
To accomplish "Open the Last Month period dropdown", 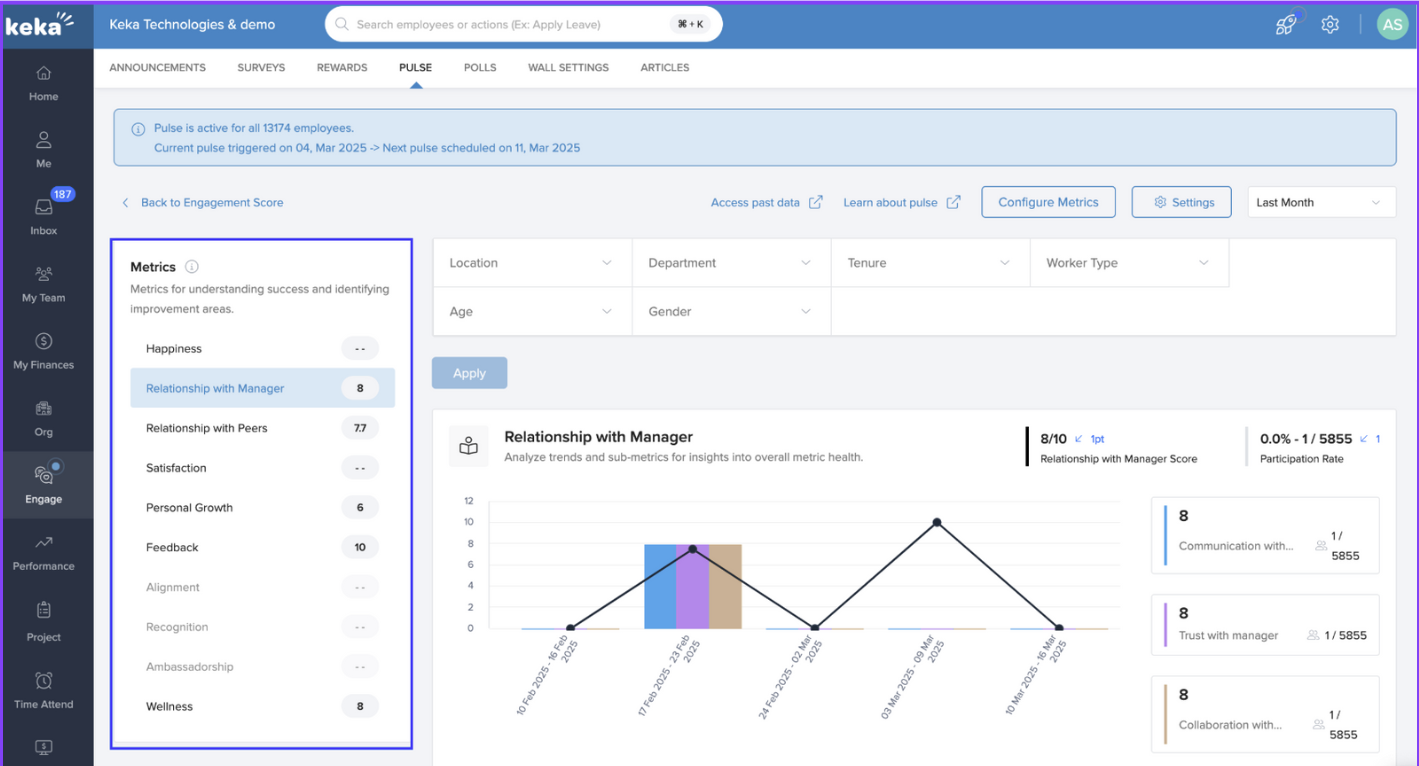I will click(x=1320, y=202).
